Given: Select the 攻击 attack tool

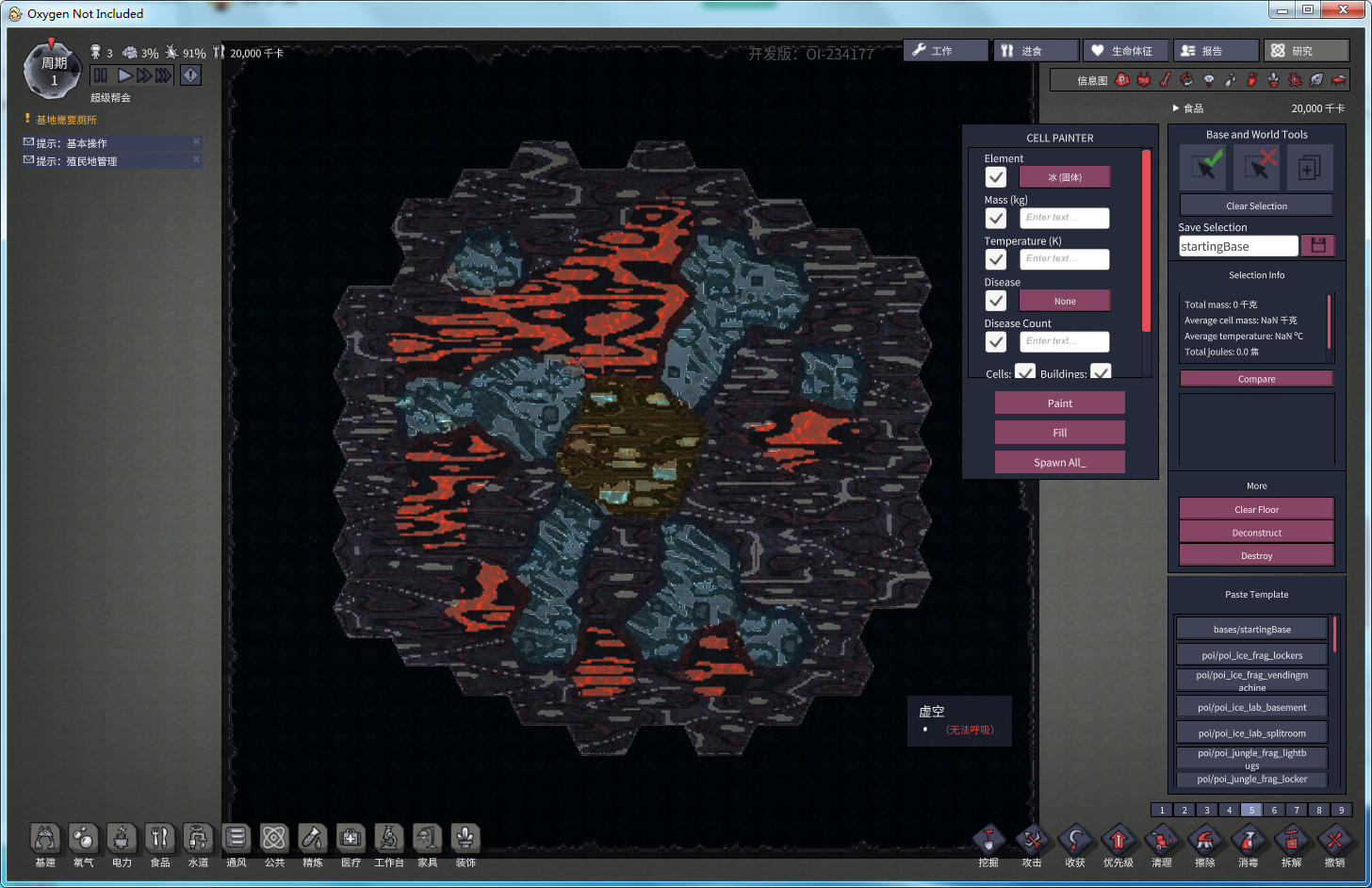Looking at the screenshot, I should click(x=1032, y=839).
